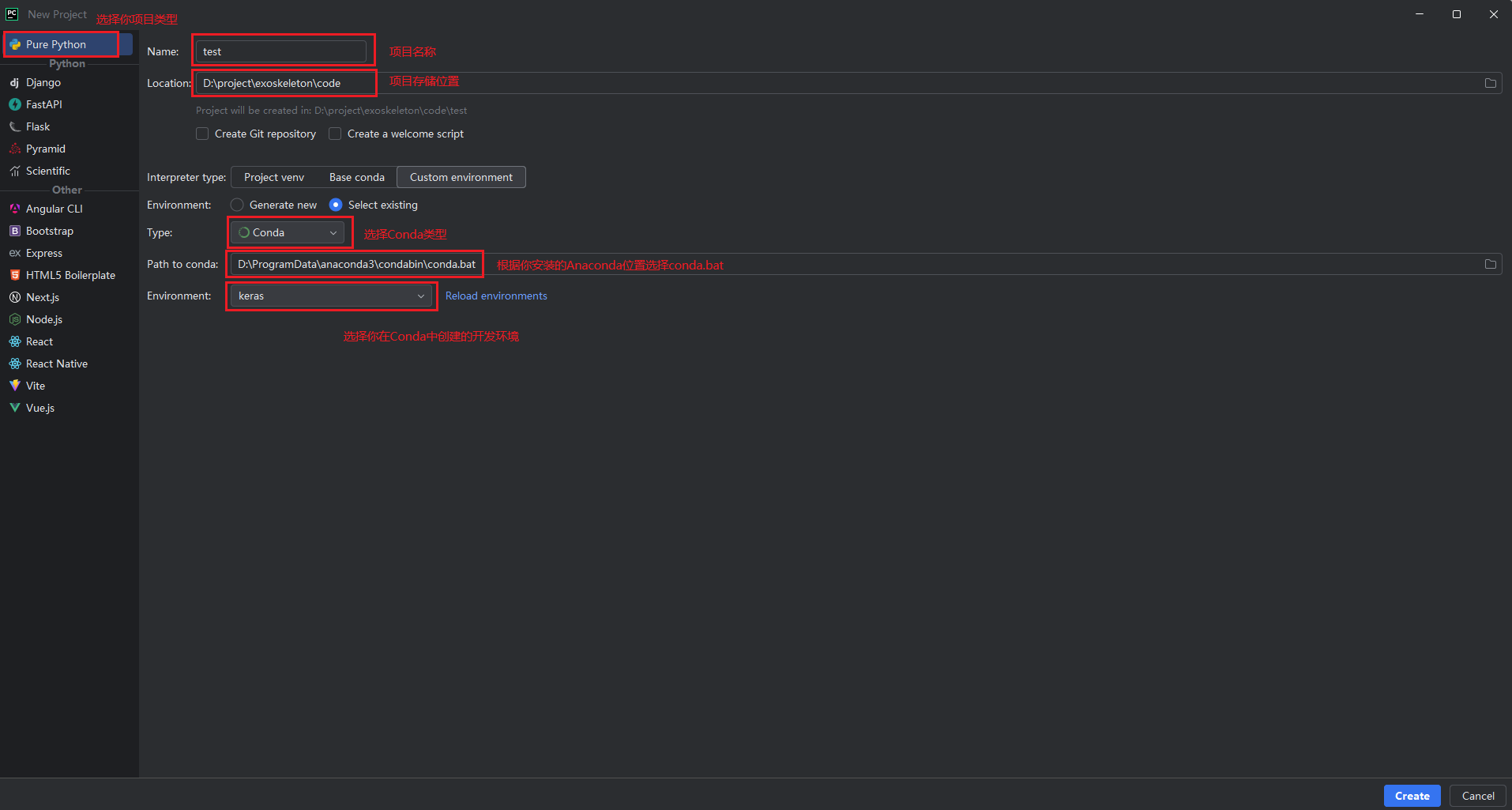This screenshot has width=1512, height=810.
Task: Enable Create Git repository checkbox
Action: point(202,134)
